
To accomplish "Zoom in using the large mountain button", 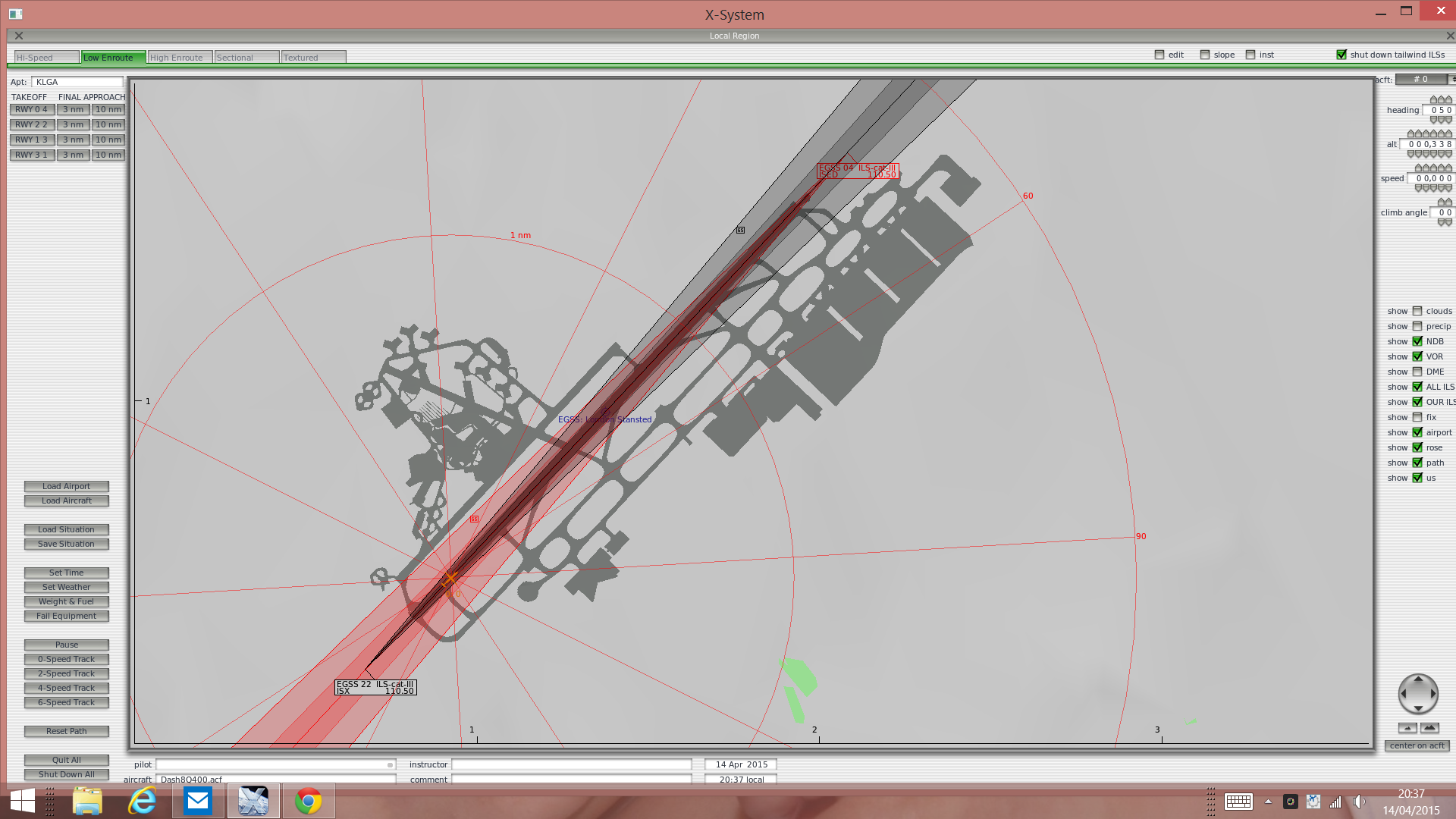I will tap(1429, 728).
